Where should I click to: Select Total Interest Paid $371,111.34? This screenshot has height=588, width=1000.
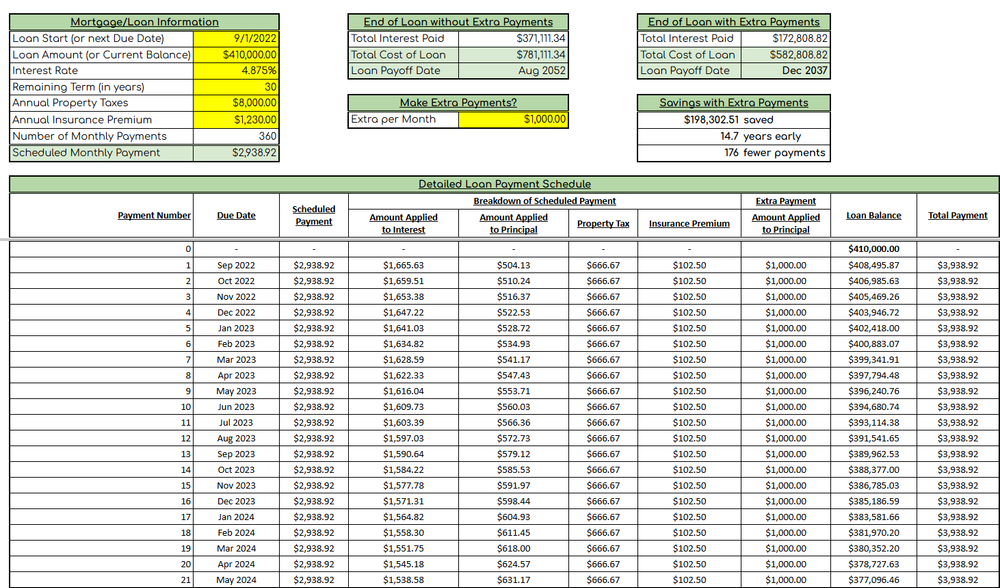(513, 38)
